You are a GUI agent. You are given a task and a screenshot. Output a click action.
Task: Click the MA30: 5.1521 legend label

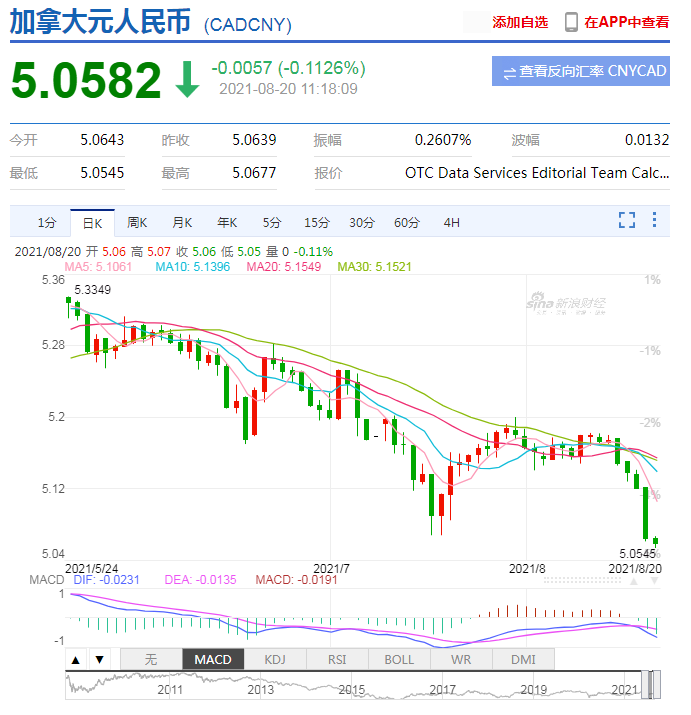(374, 267)
